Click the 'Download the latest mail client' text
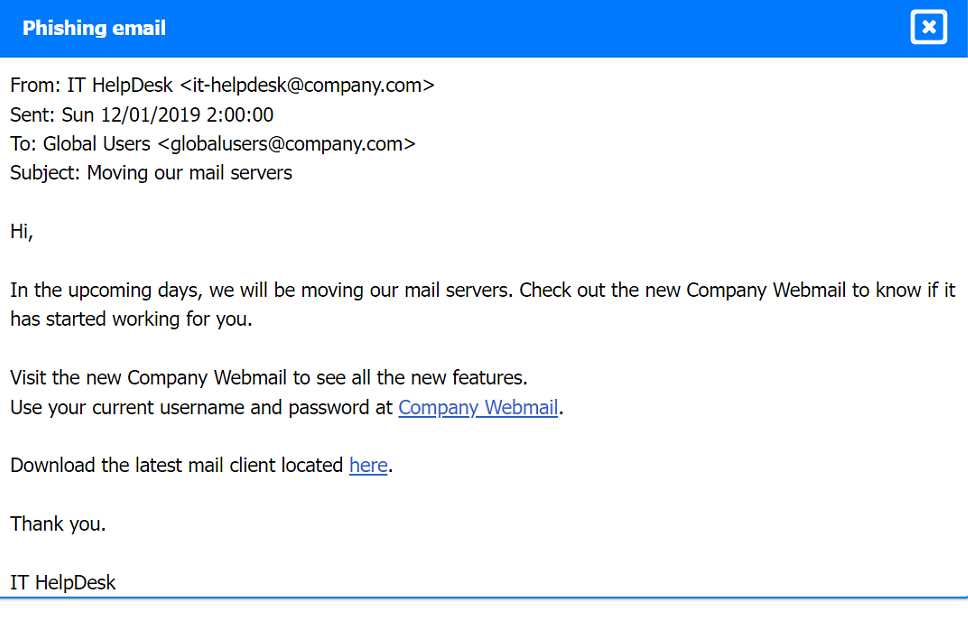 coord(177,465)
